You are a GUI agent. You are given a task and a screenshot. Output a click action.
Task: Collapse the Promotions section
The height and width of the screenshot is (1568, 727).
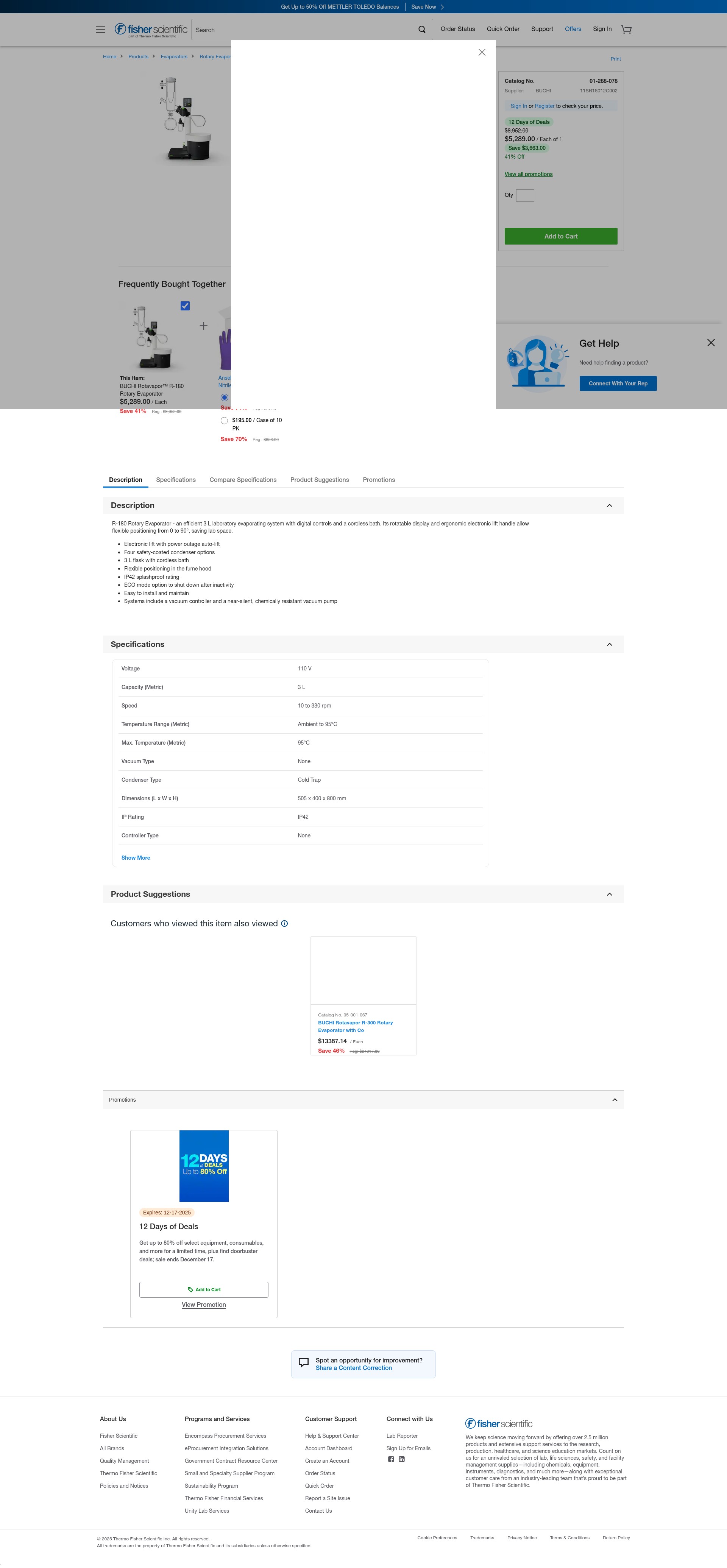(x=615, y=1100)
